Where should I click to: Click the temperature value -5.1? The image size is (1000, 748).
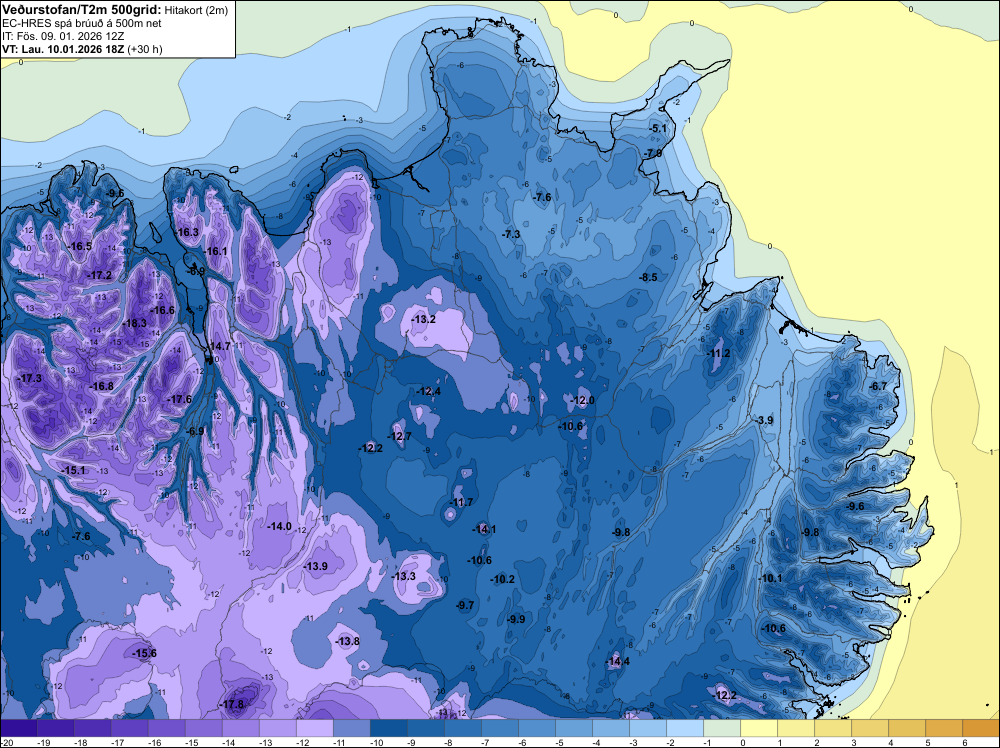coord(658,128)
